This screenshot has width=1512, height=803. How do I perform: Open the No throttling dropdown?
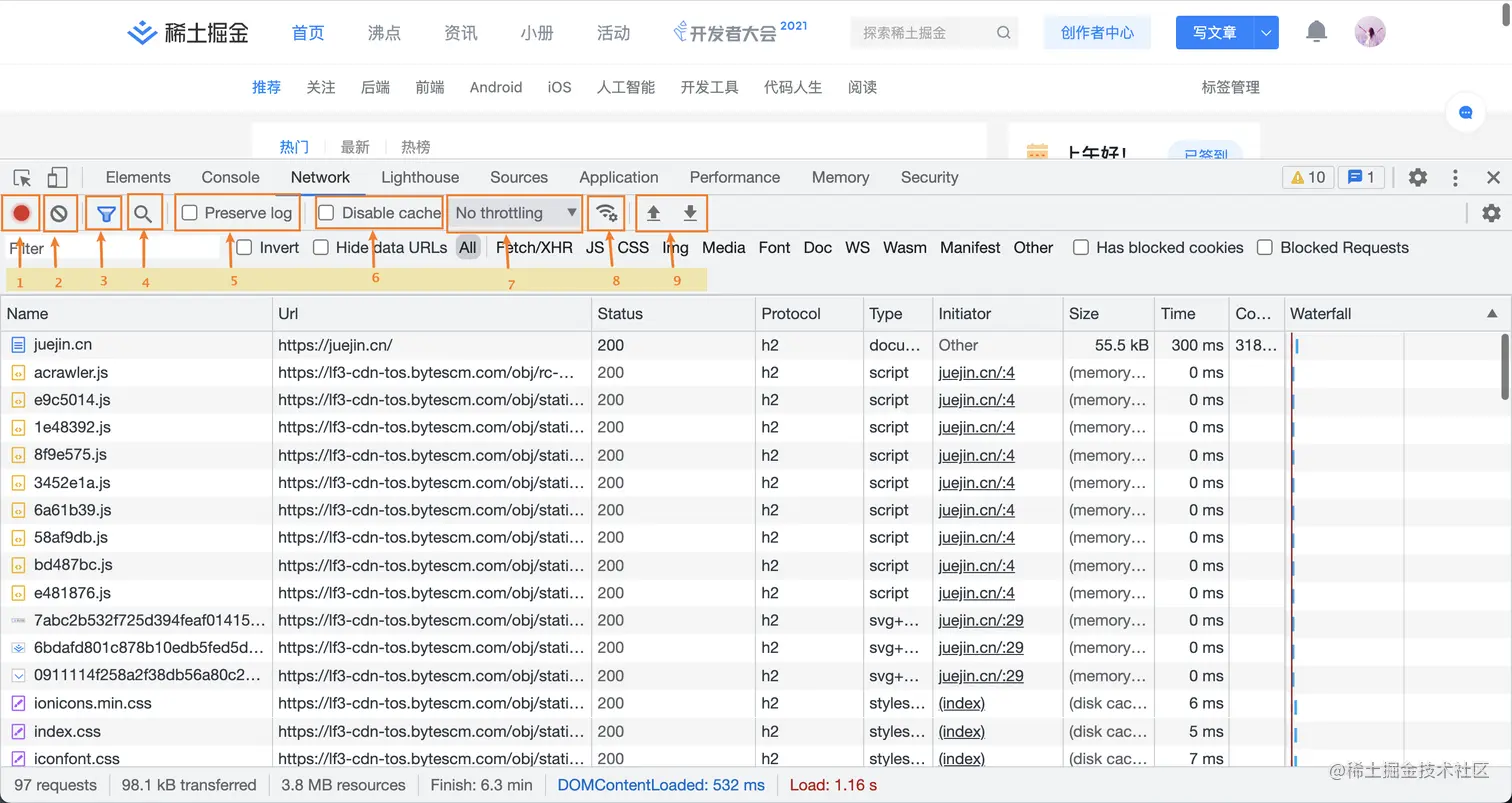click(516, 213)
